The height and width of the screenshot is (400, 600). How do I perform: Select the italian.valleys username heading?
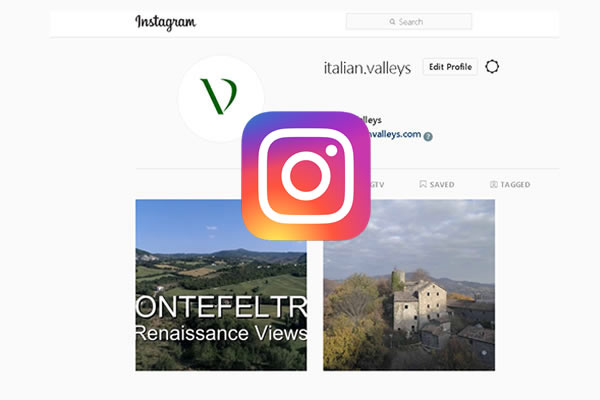click(367, 68)
